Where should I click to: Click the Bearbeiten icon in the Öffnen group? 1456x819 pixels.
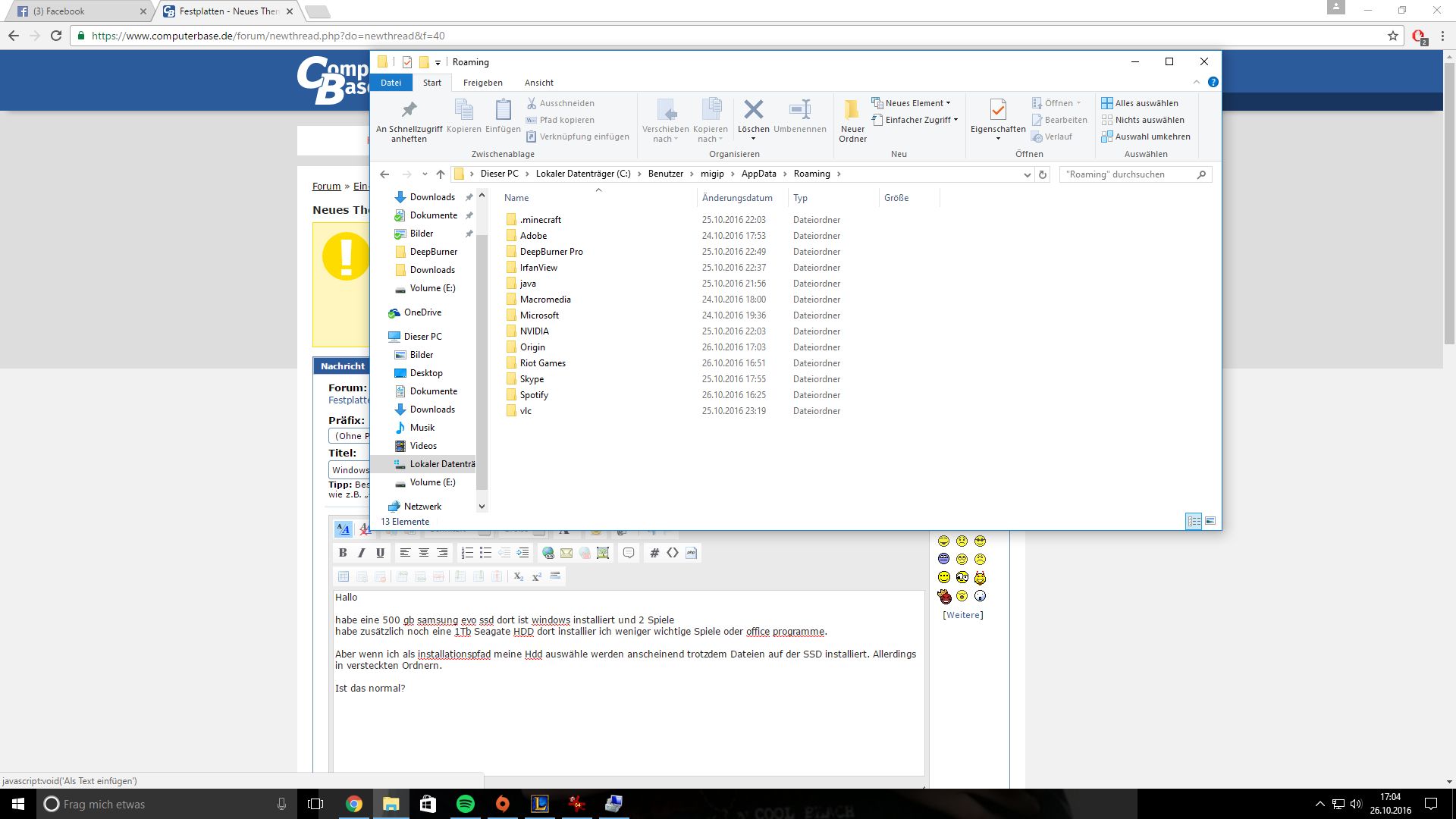click(1037, 120)
